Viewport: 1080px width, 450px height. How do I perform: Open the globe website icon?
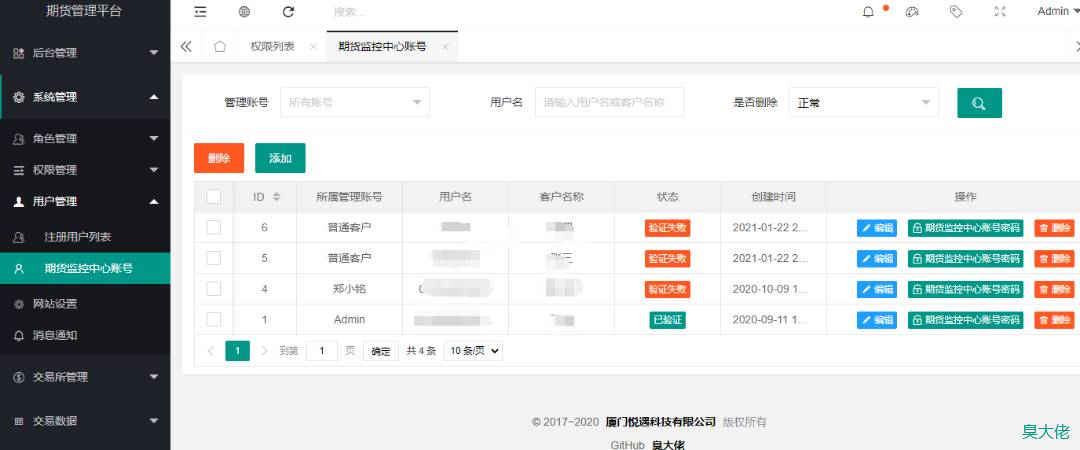[244, 12]
